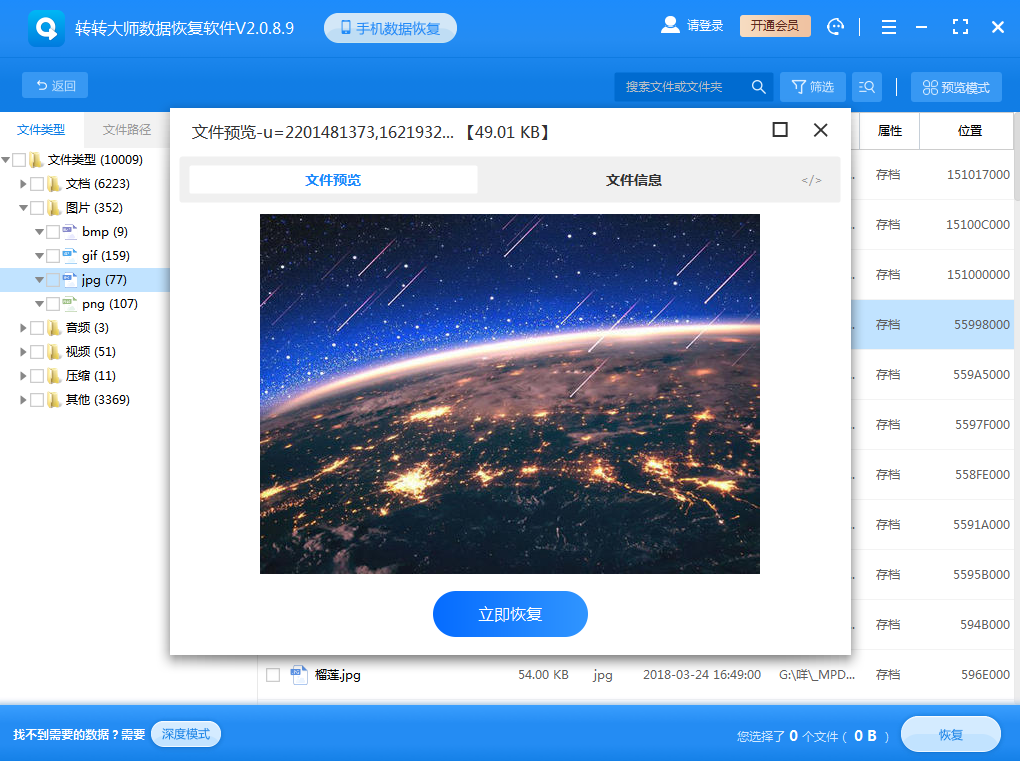Open customer service headset icon

[835, 27]
